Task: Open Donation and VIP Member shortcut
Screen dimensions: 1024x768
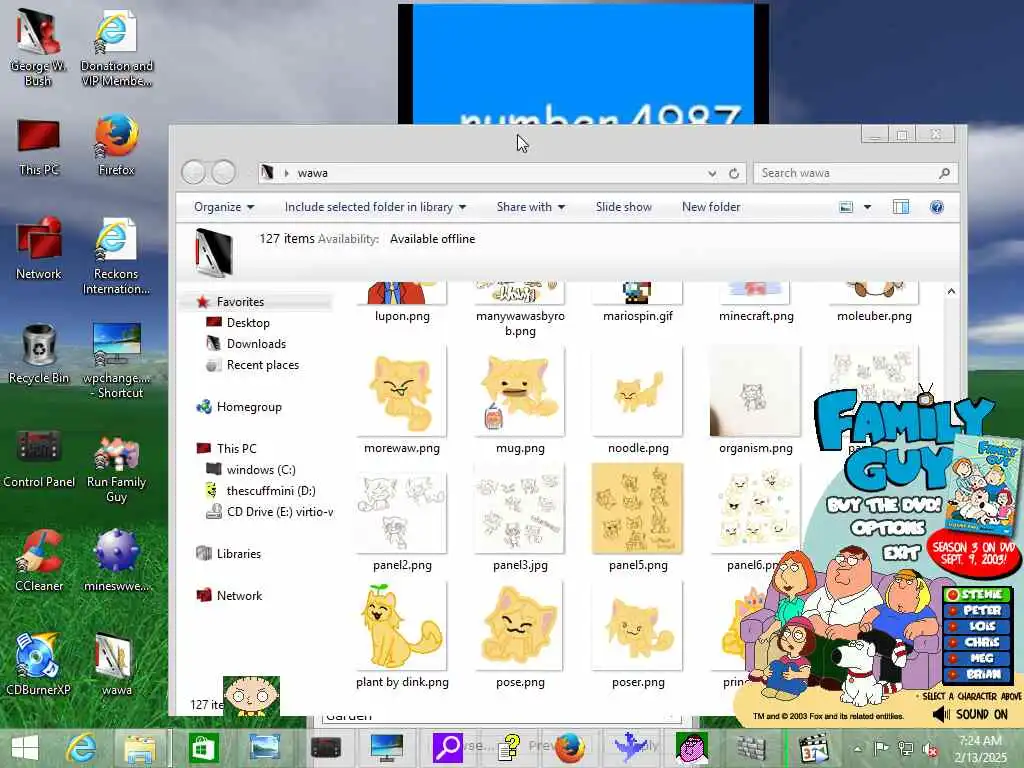Action: pos(116,48)
